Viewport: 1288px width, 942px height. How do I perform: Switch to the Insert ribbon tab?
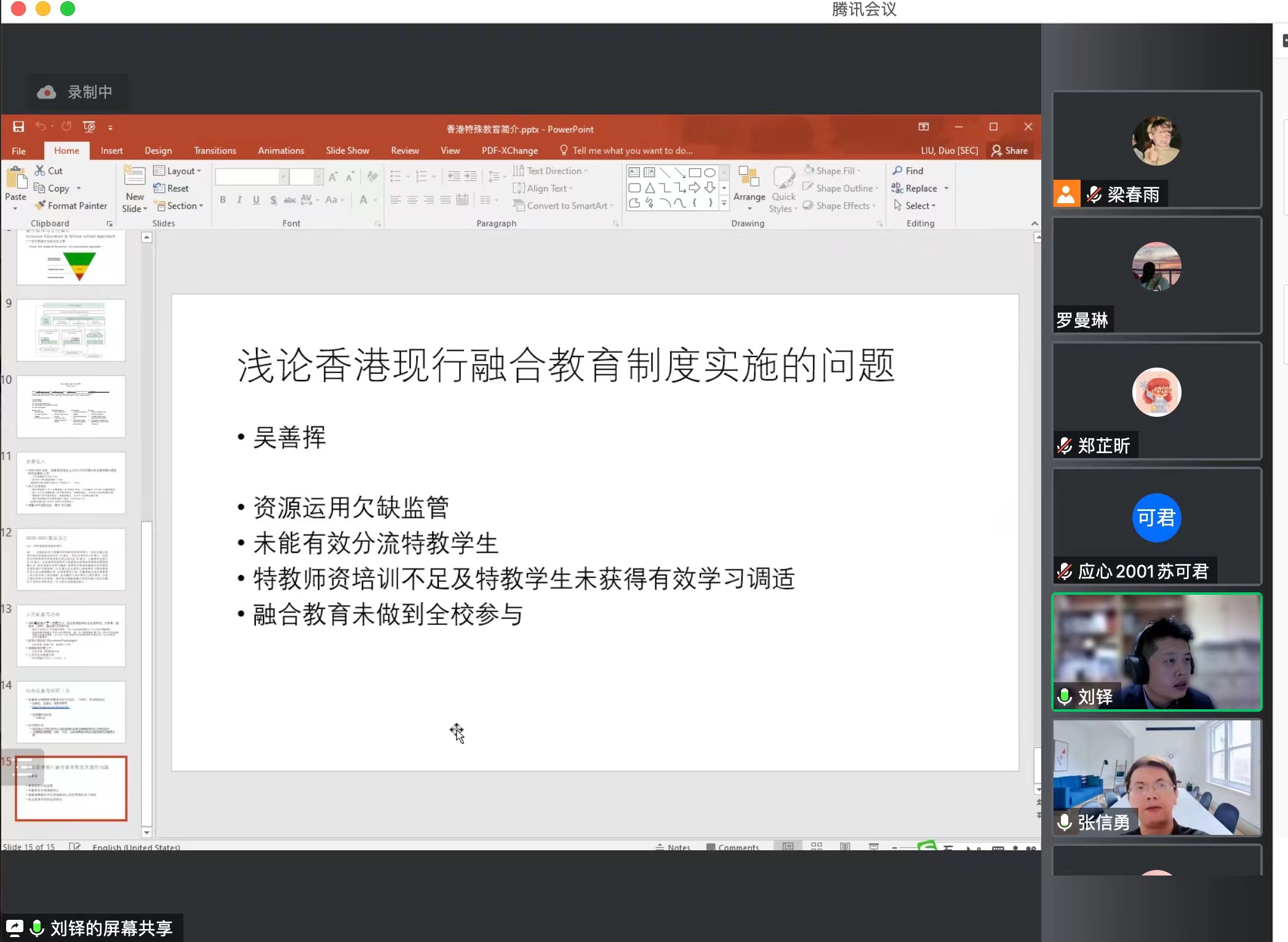tap(111, 151)
